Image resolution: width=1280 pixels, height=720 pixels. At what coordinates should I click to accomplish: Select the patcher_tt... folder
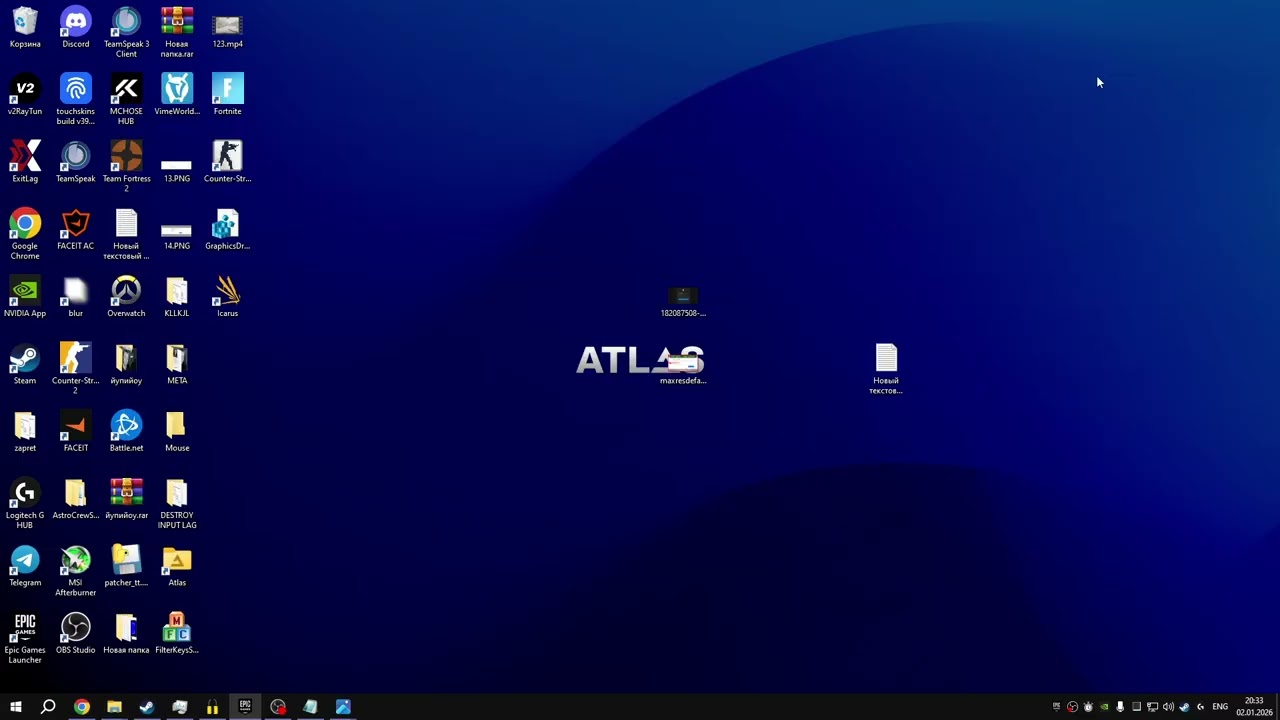point(126,566)
